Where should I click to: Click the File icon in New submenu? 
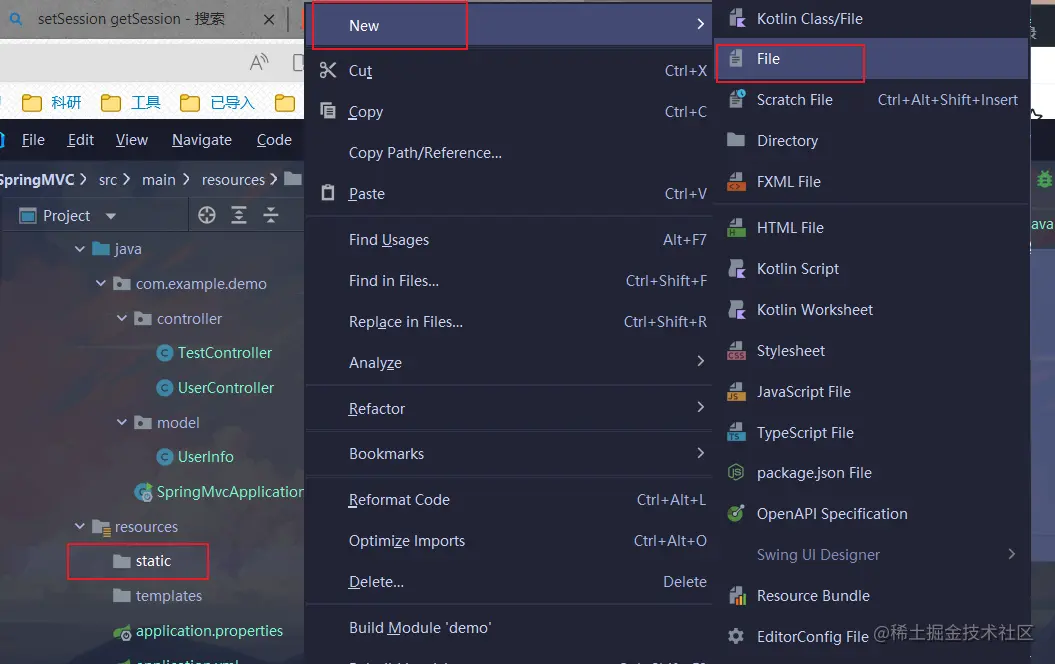click(736, 59)
